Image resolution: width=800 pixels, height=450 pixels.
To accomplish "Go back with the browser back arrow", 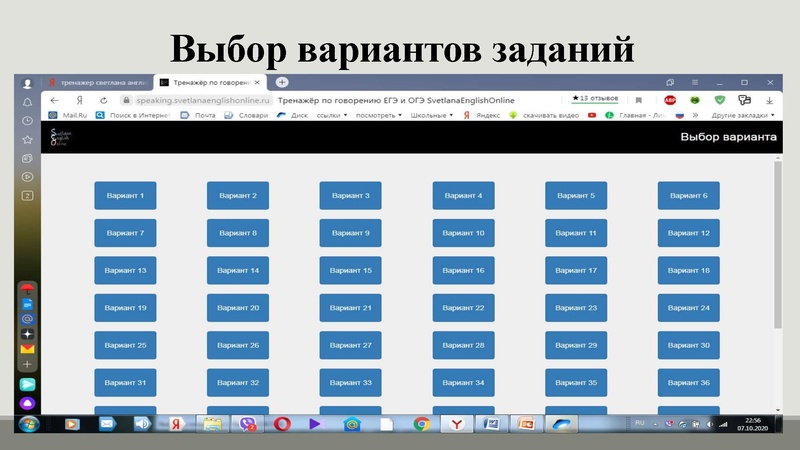I will coord(55,101).
